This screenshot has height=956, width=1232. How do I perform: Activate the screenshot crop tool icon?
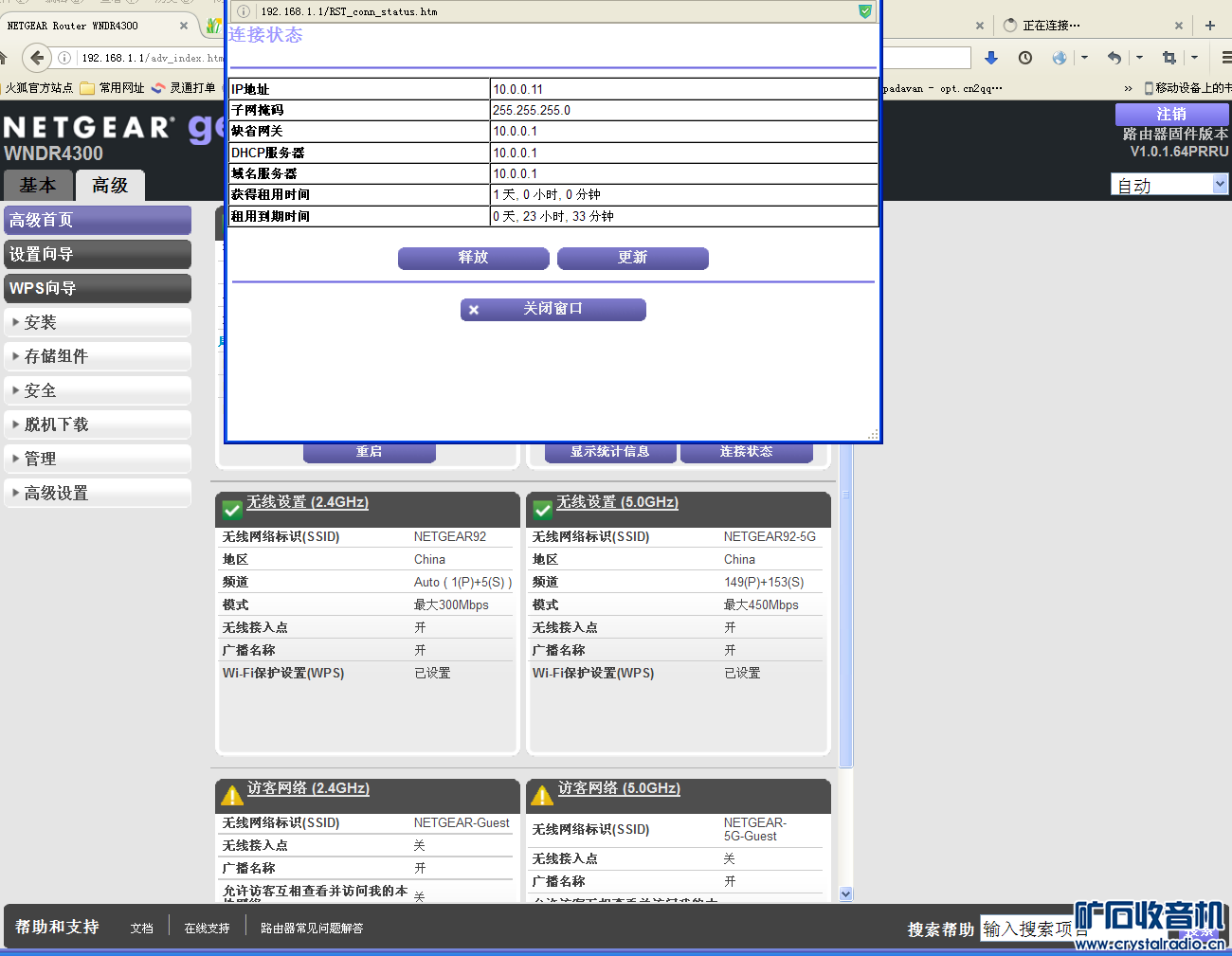point(1169,58)
